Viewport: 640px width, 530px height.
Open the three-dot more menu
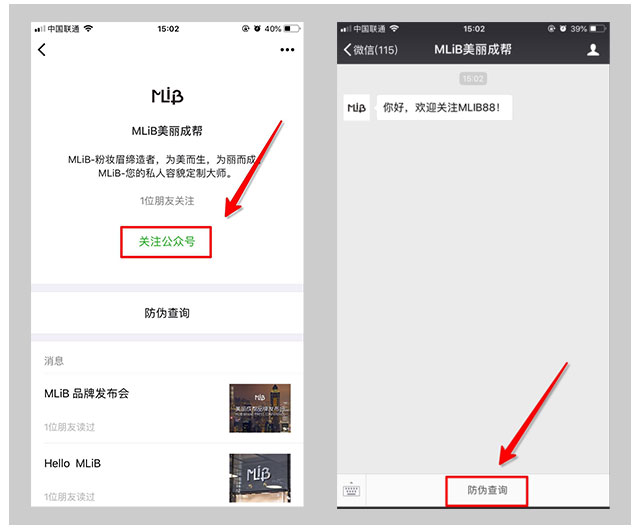coord(287,50)
